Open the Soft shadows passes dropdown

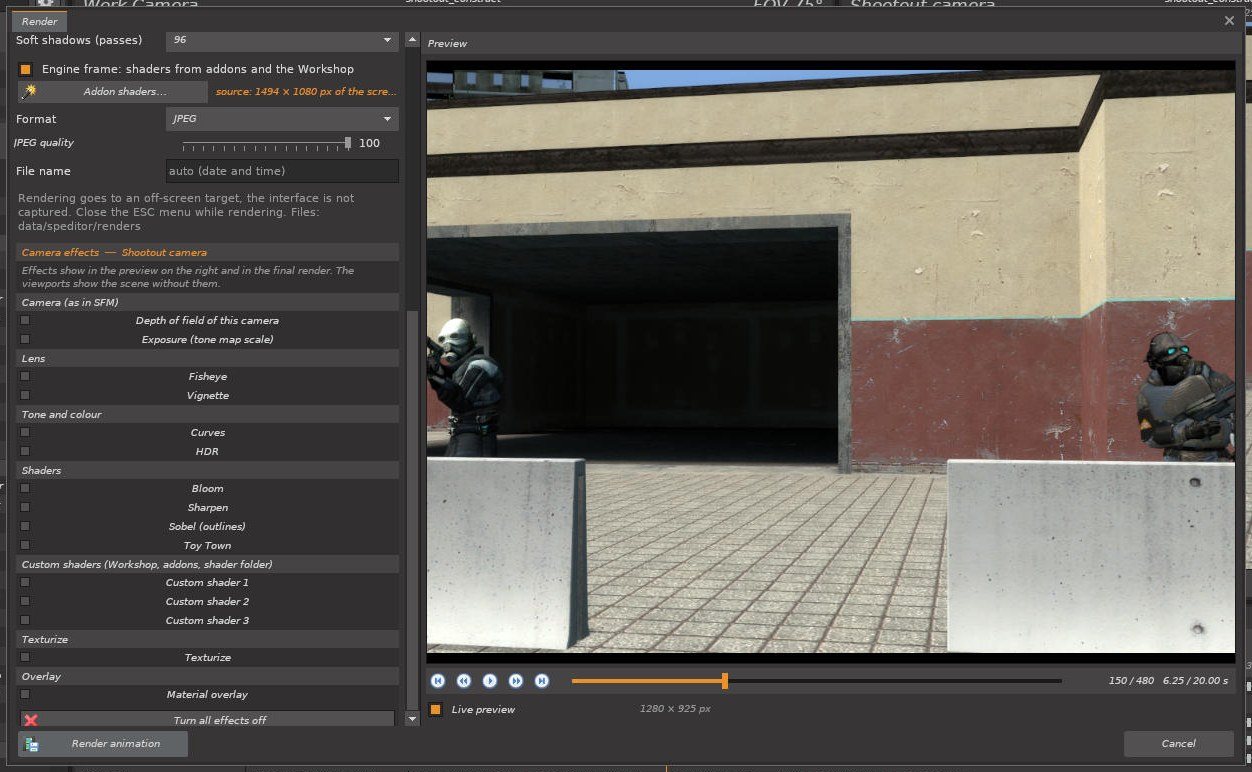click(282, 40)
